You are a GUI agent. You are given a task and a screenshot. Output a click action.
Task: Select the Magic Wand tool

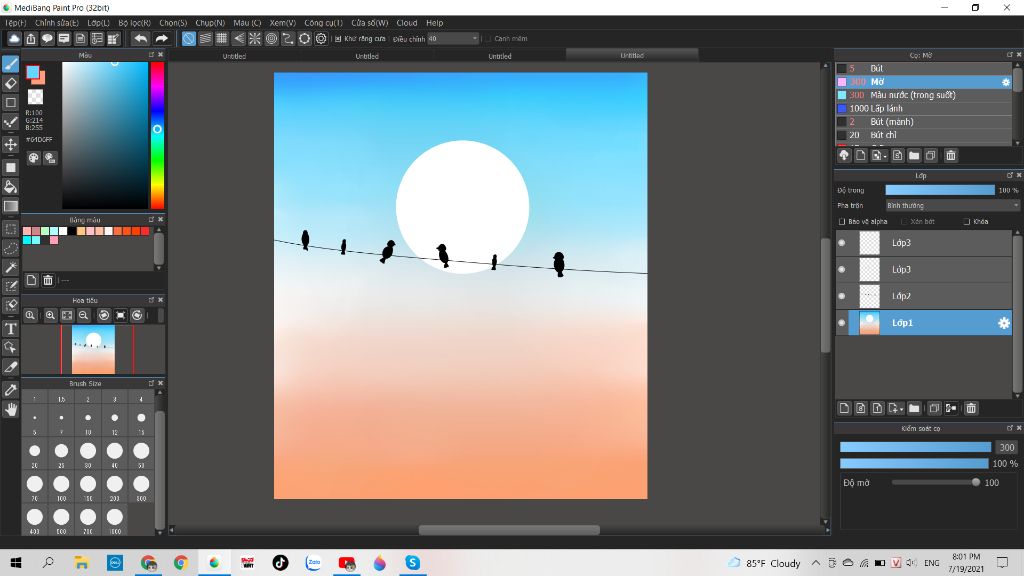pos(10,267)
